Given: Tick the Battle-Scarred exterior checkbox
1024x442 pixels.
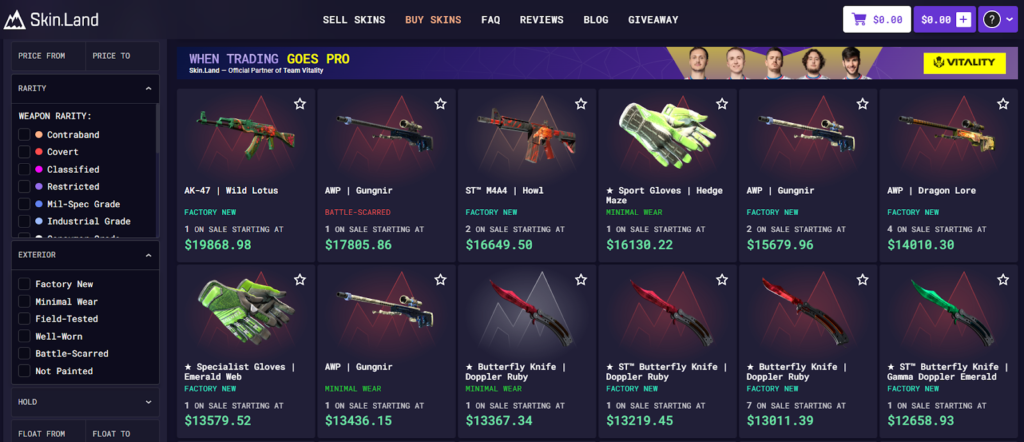Looking at the screenshot, I should 24,353.
